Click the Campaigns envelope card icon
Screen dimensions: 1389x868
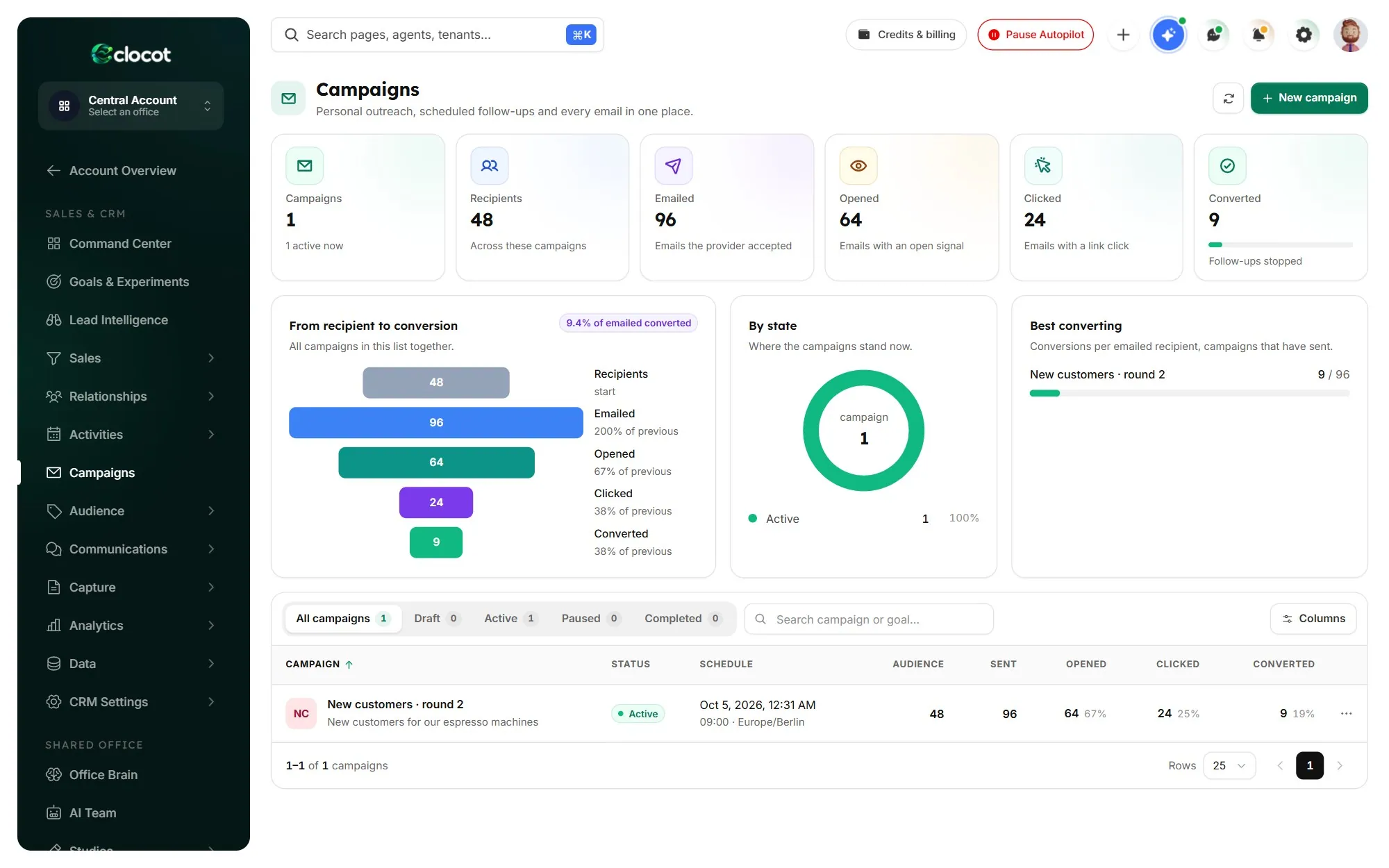(304, 166)
